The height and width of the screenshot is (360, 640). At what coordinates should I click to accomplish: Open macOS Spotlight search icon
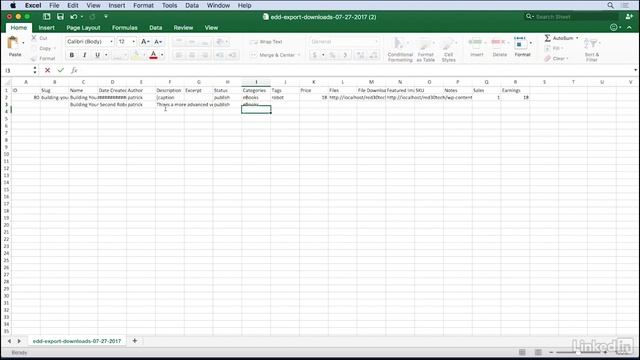610,5
